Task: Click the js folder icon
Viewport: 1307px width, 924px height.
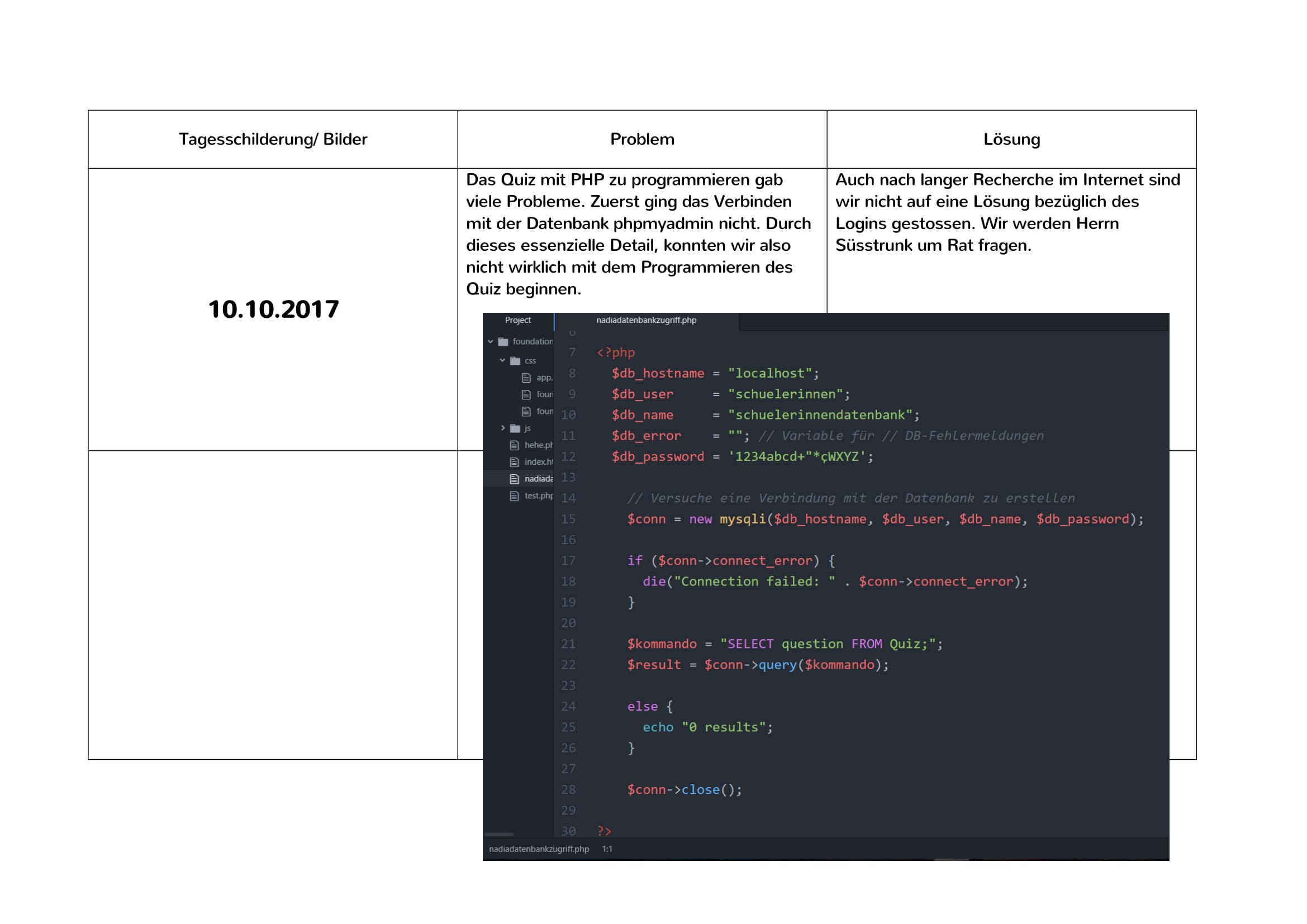Action: point(515,428)
